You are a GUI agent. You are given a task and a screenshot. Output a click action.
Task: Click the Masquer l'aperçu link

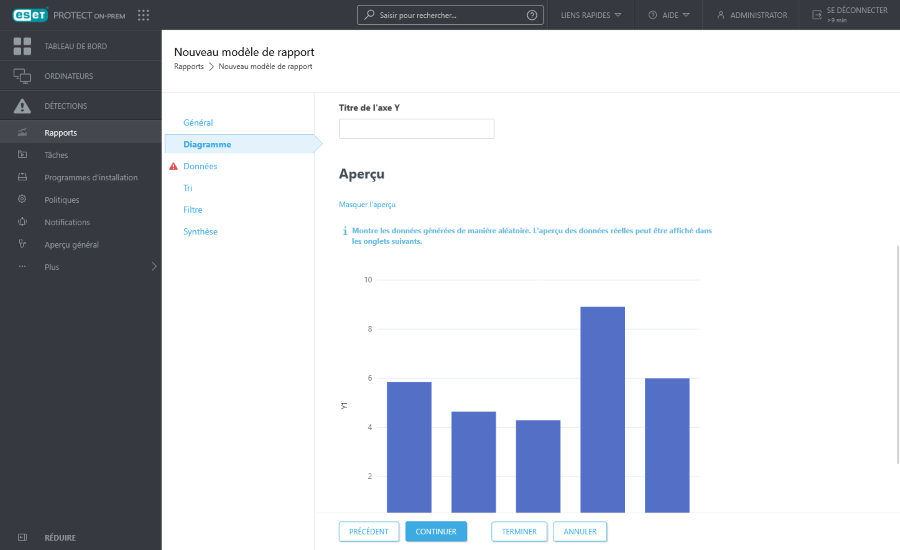click(x=368, y=204)
